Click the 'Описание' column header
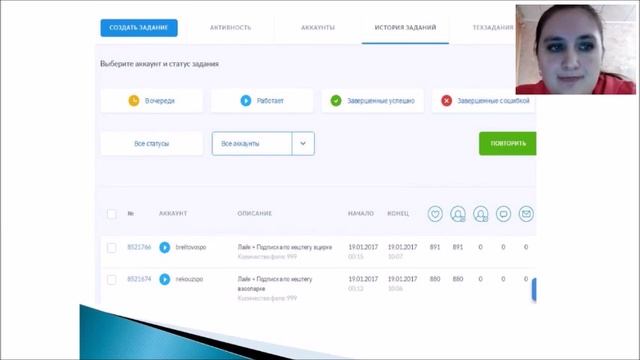Viewport: 640px width, 360px height. click(x=255, y=213)
